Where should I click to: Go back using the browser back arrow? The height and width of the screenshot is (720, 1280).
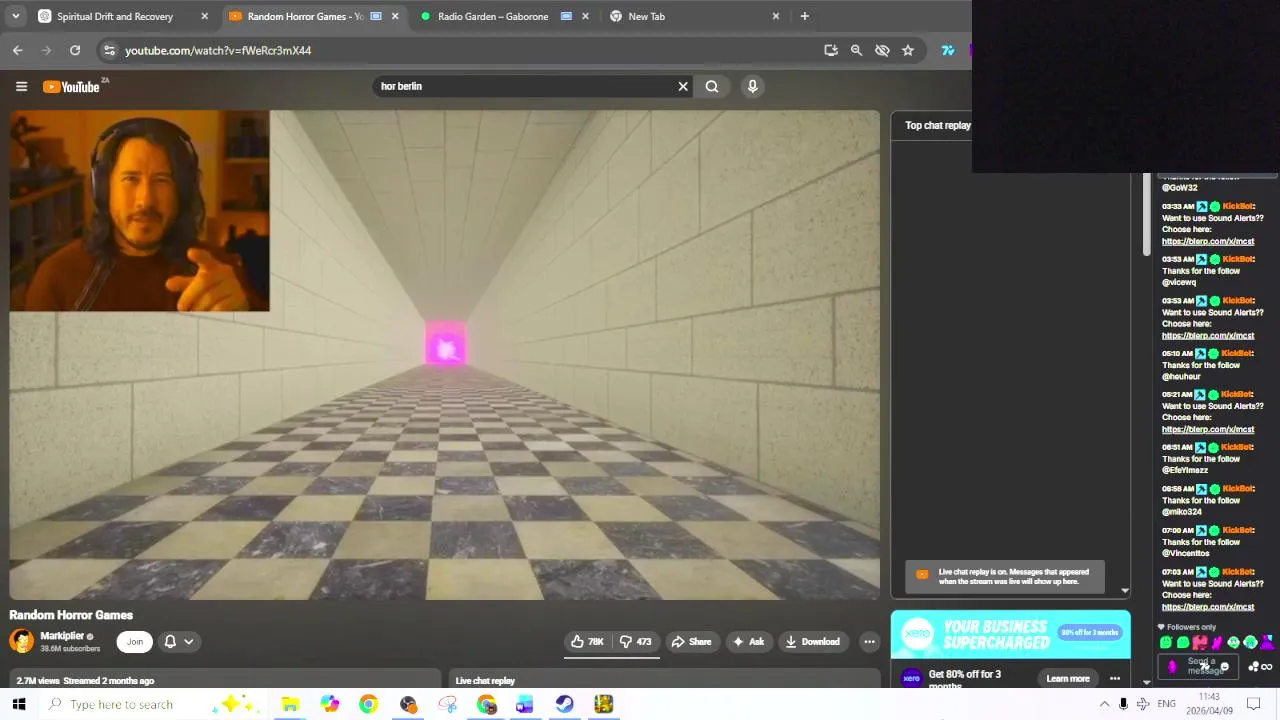pyautogui.click(x=18, y=50)
